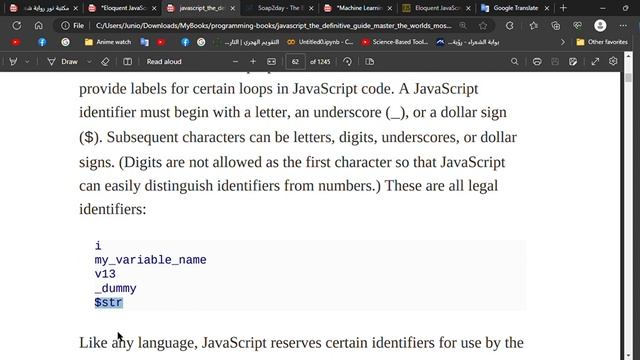The image size is (640, 360).
Task: Open the highlight color dropdown arrow
Action: (27, 62)
